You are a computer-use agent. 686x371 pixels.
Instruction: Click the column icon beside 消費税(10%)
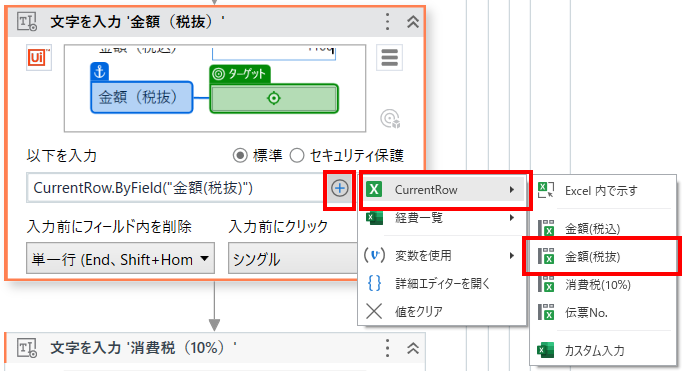tap(546, 284)
